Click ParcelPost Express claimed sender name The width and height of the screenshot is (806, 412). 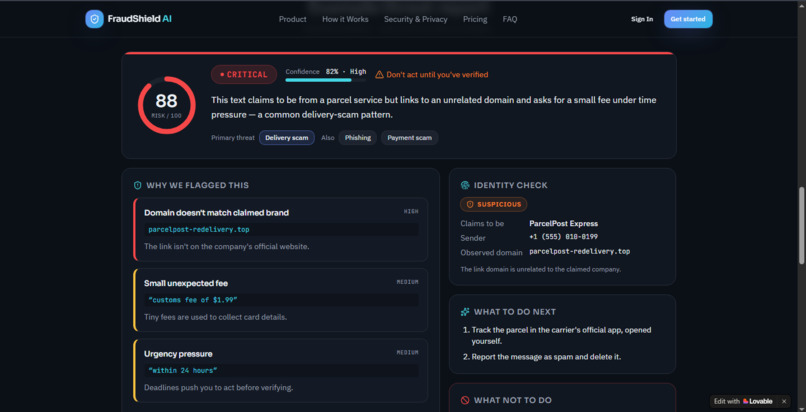click(x=563, y=224)
